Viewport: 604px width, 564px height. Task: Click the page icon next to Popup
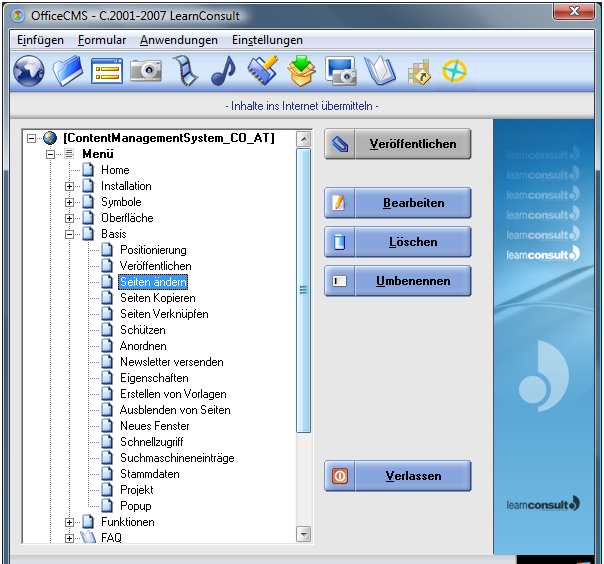tap(107, 505)
